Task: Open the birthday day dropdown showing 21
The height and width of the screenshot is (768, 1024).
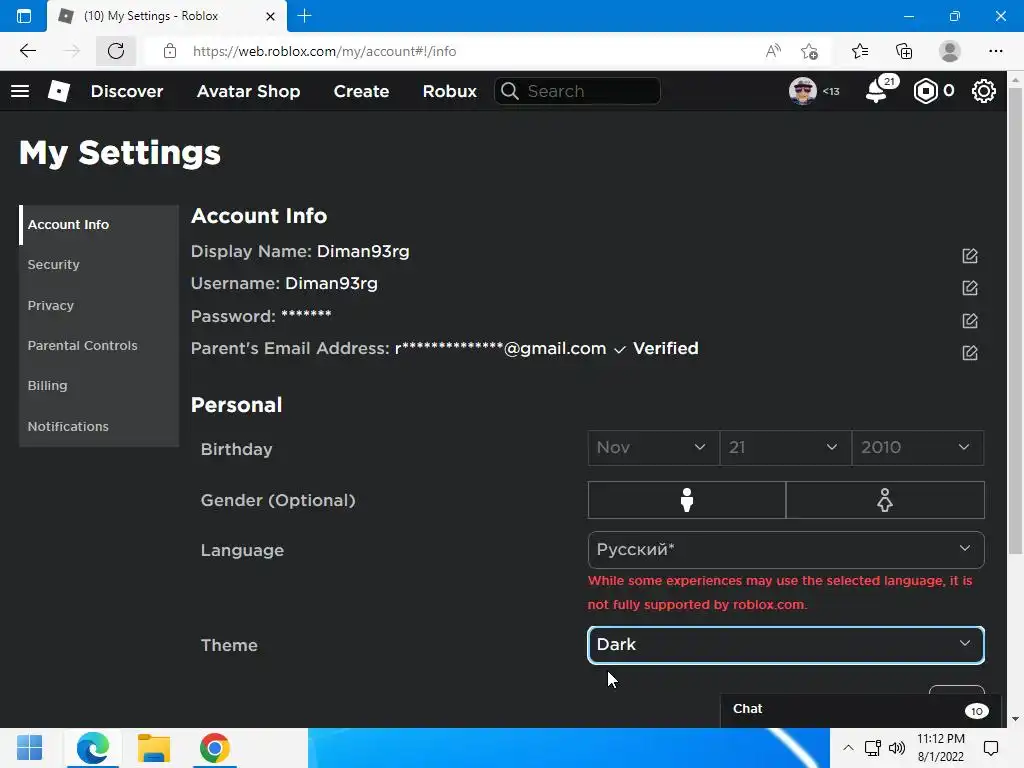Action: click(786, 447)
